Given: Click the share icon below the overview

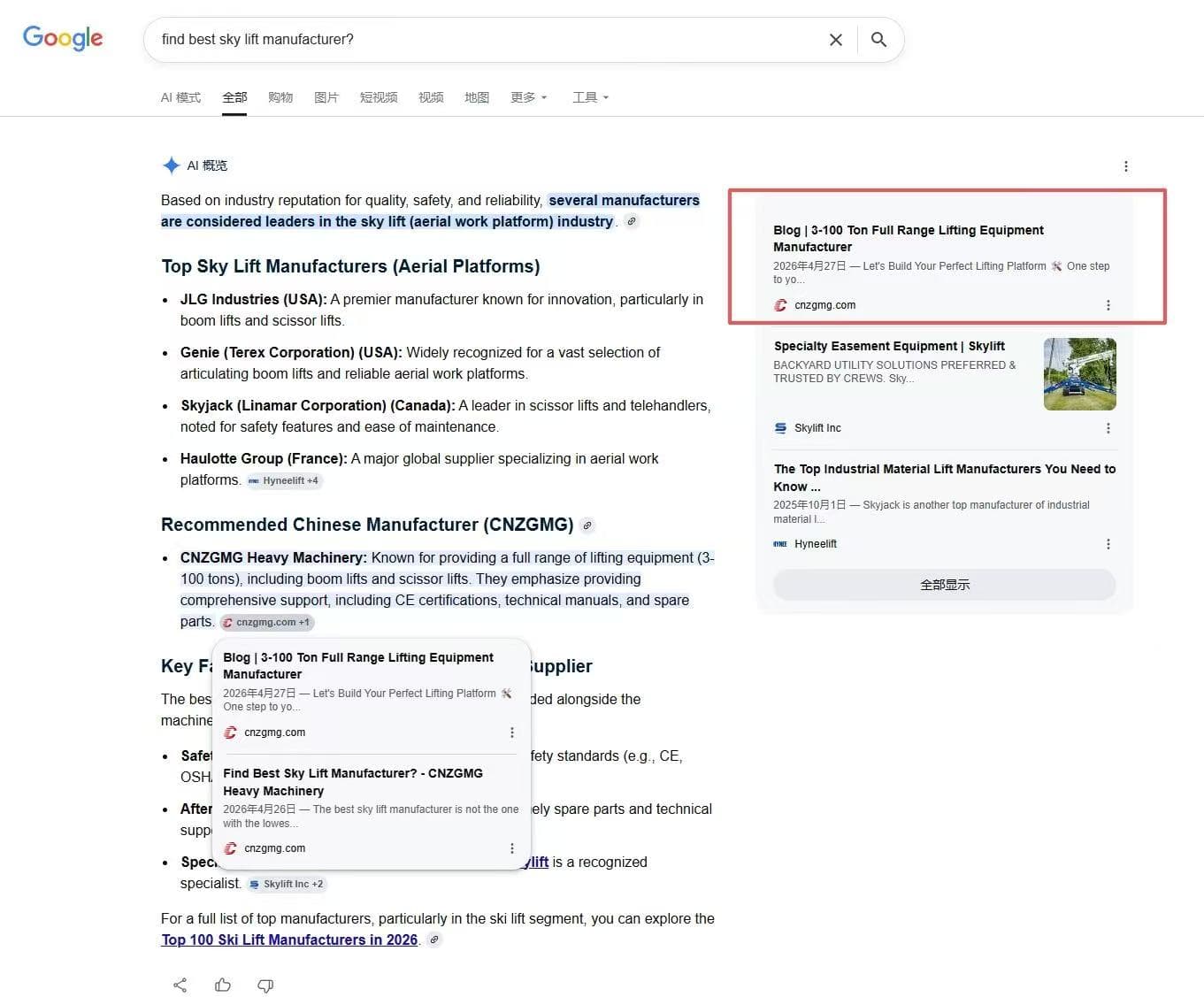Looking at the screenshot, I should [x=180, y=985].
